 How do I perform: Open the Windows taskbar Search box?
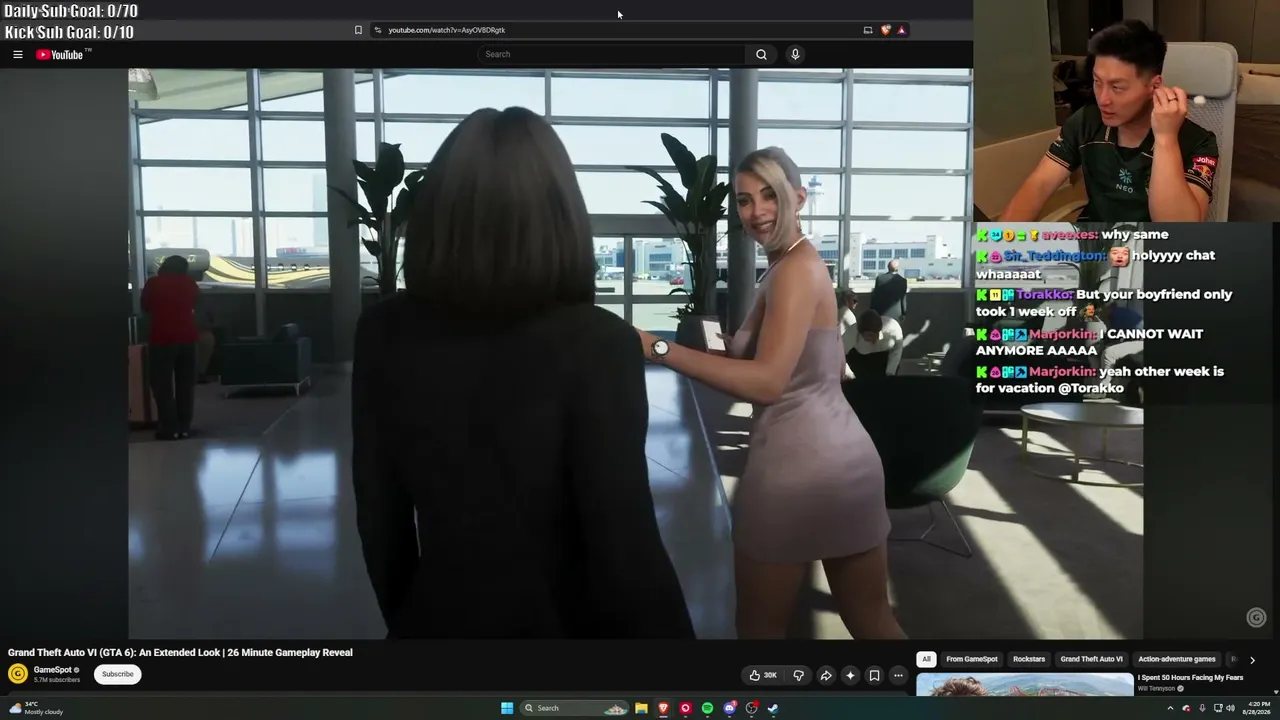(575, 708)
